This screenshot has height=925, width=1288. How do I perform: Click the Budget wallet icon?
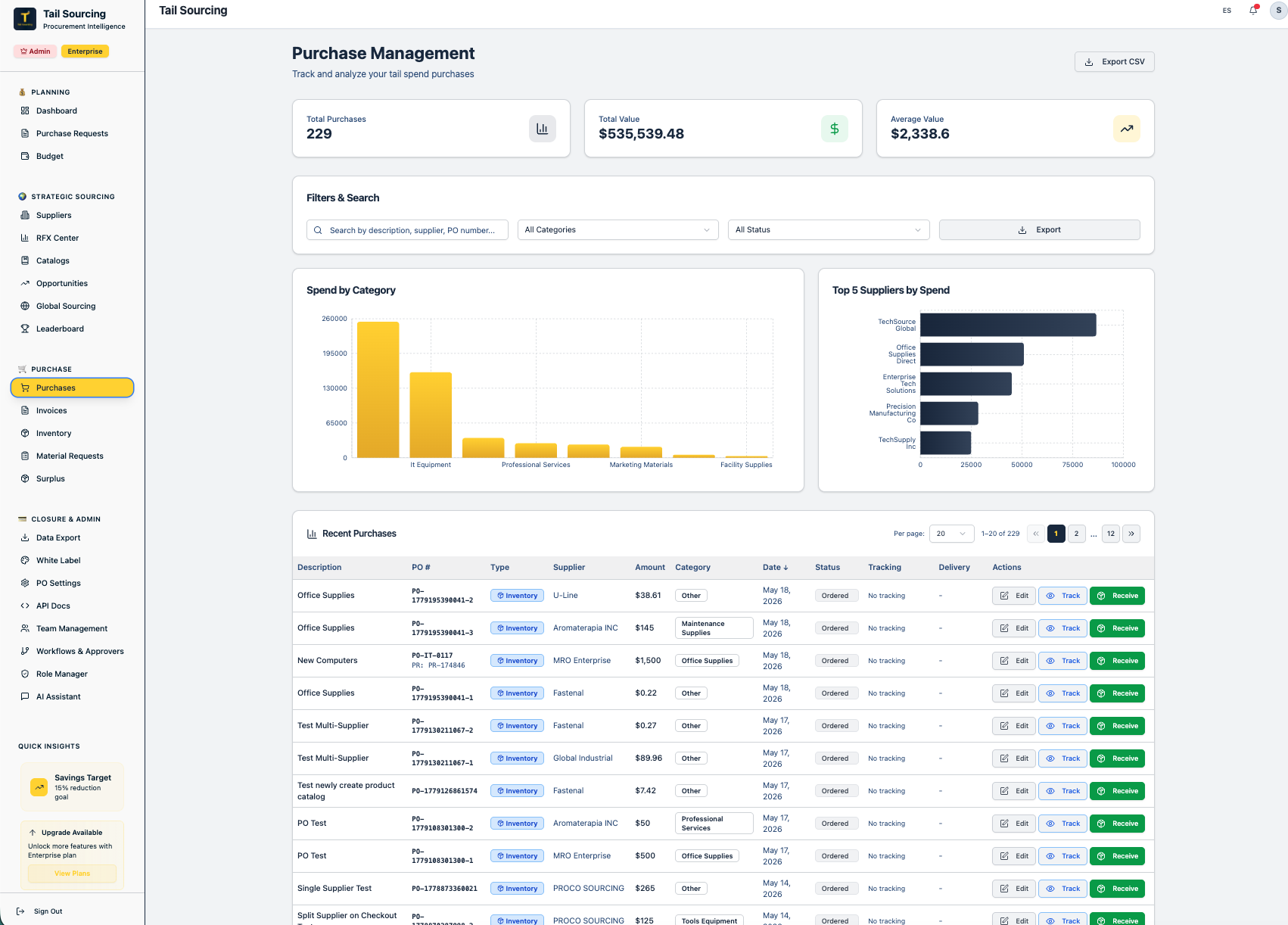click(25, 156)
